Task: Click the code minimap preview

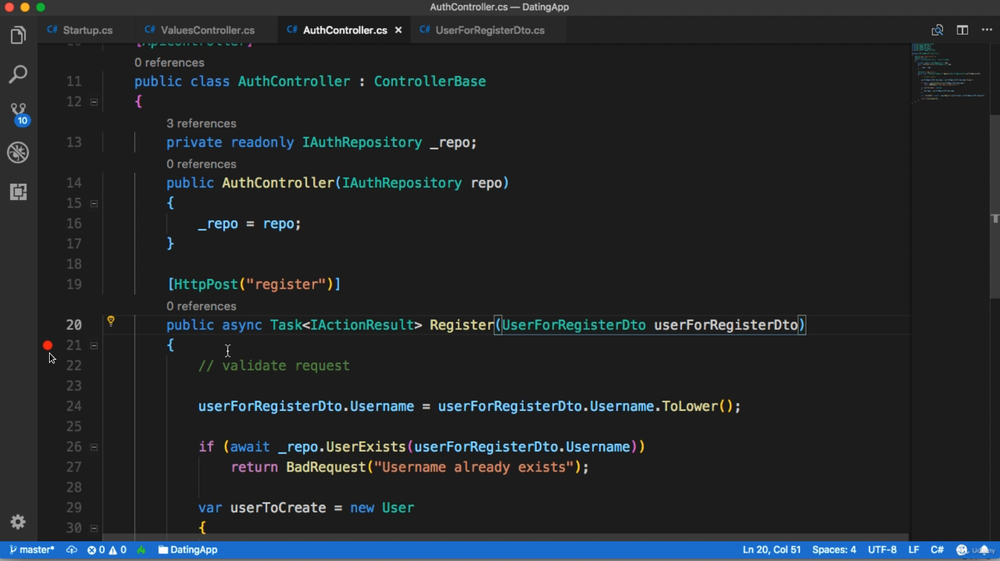Action: (x=949, y=73)
